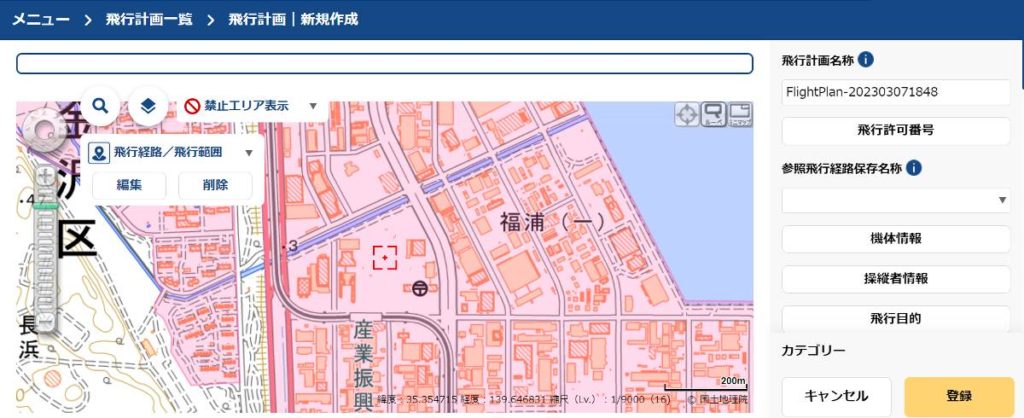
Task: Click the mini-map icon in the map corner
Action: (739, 114)
